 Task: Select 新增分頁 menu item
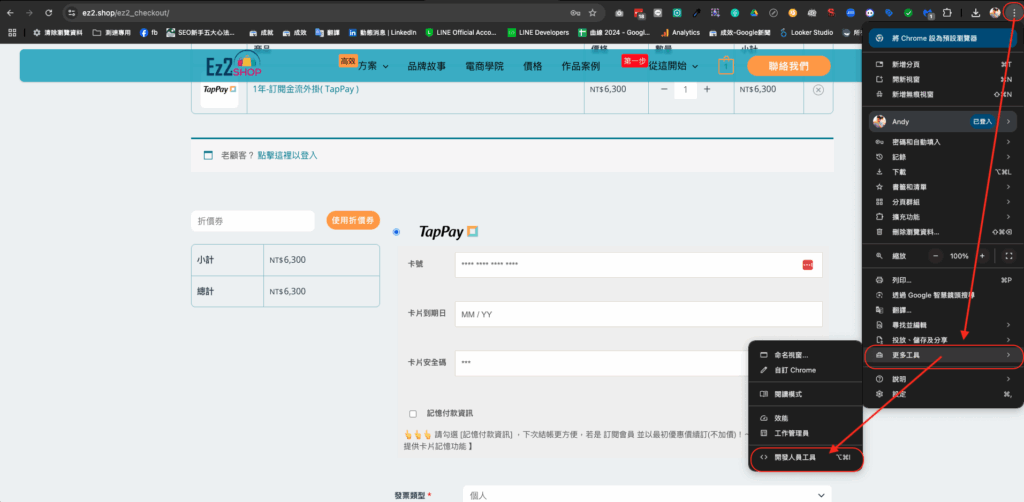944,65
